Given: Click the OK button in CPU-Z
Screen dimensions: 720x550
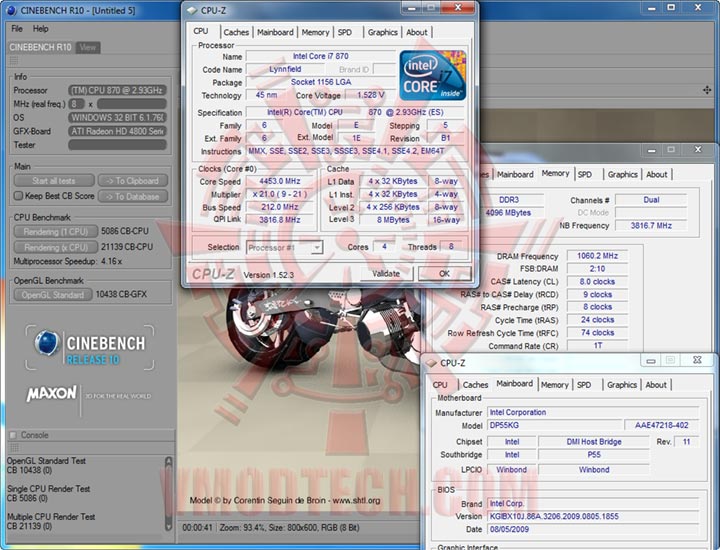Looking at the screenshot, I should pyautogui.click(x=444, y=274).
